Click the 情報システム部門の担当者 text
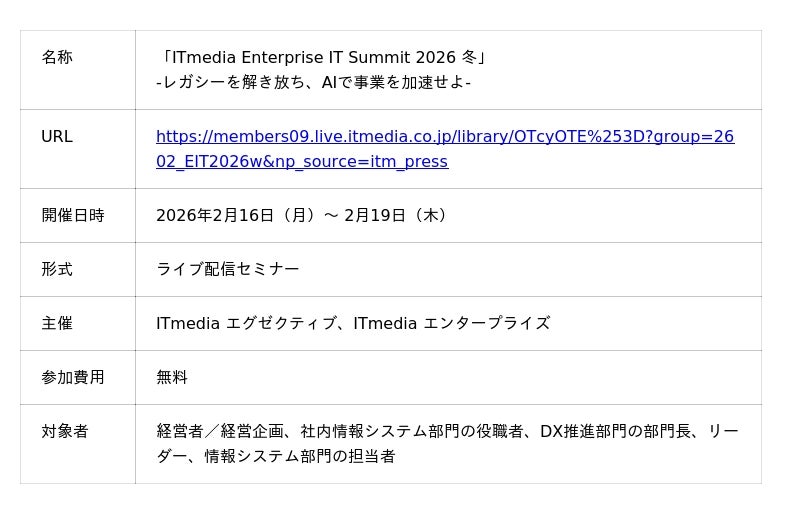 click(x=299, y=457)
